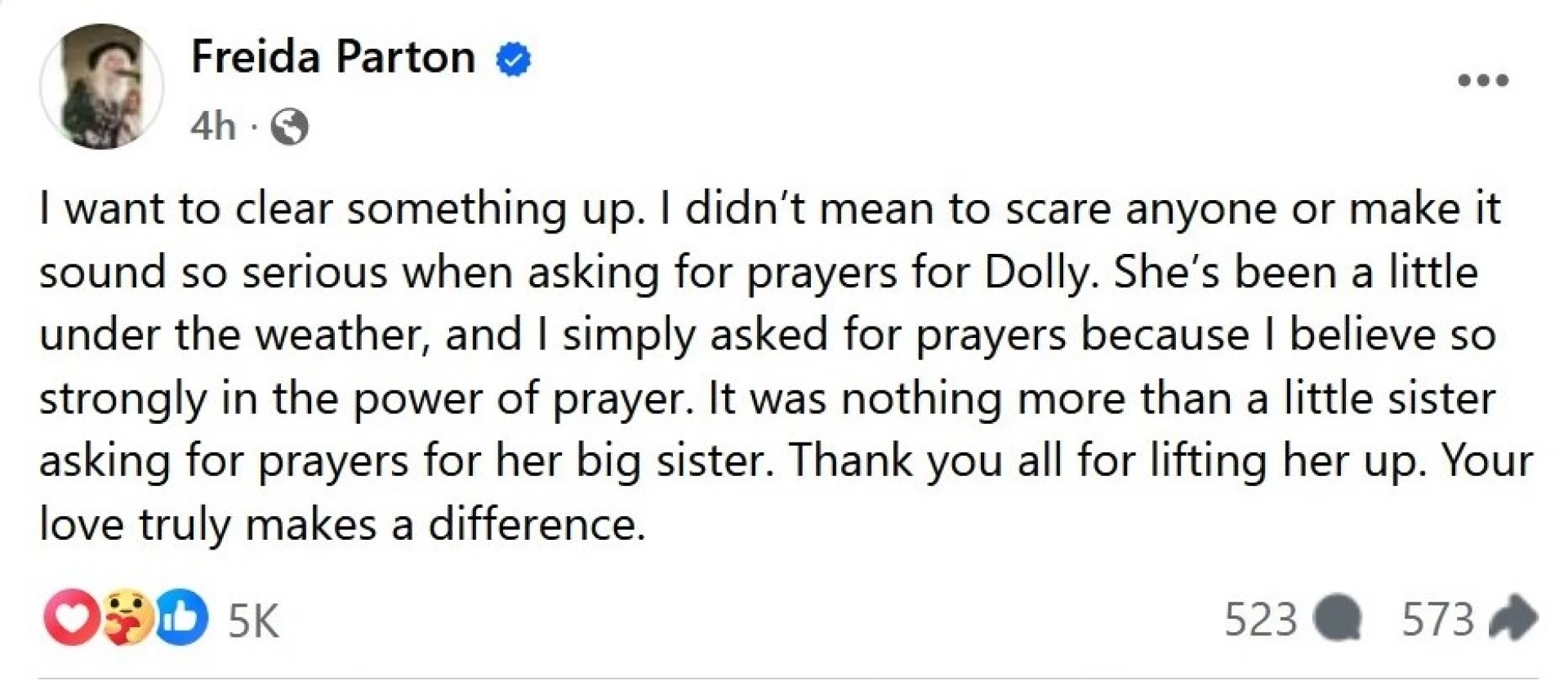Open the post via the 4h timestamp
The image size is (1568, 681).
tap(212, 127)
